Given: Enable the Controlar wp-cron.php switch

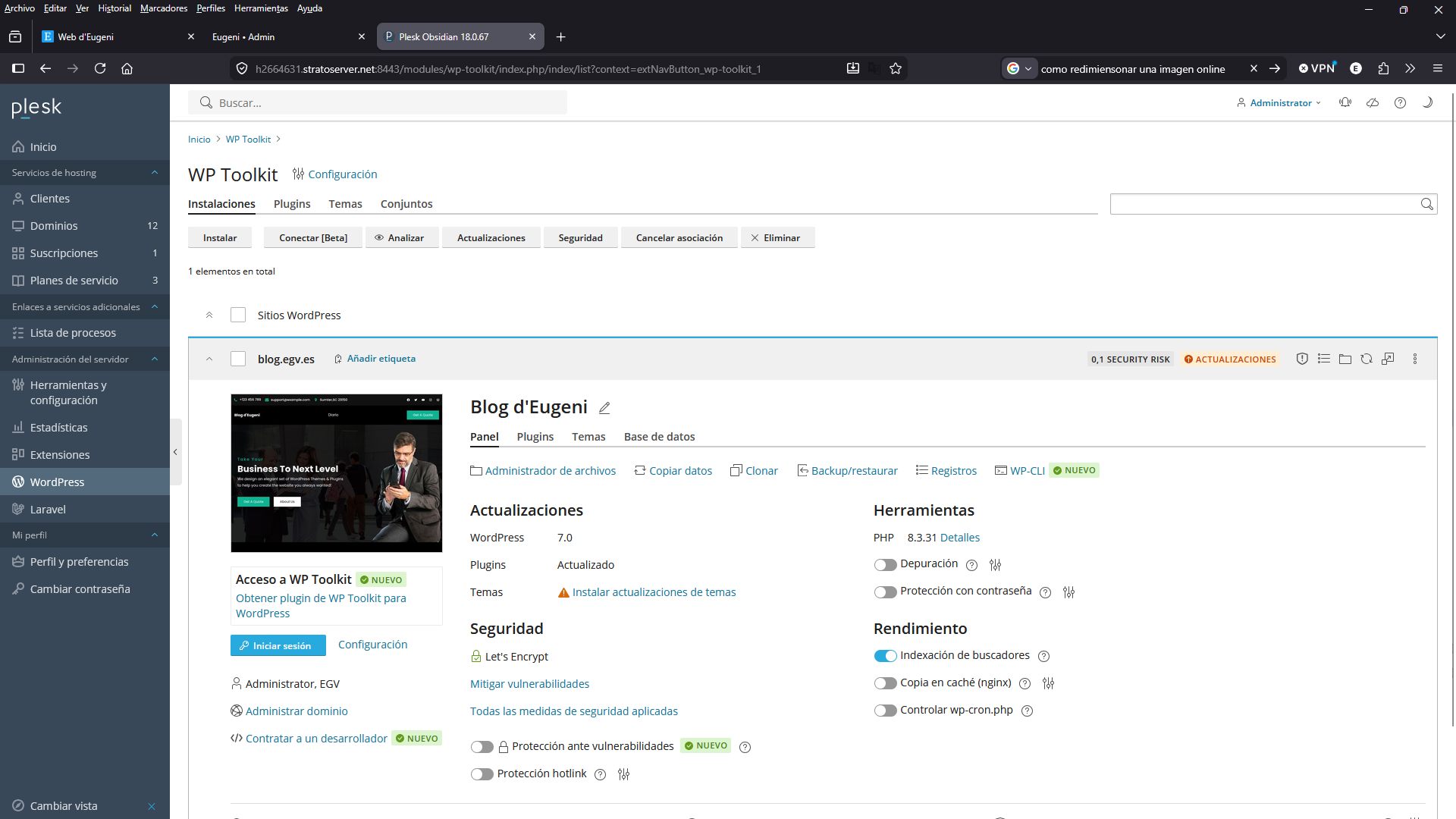Looking at the screenshot, I should click(x=885, y=711).
